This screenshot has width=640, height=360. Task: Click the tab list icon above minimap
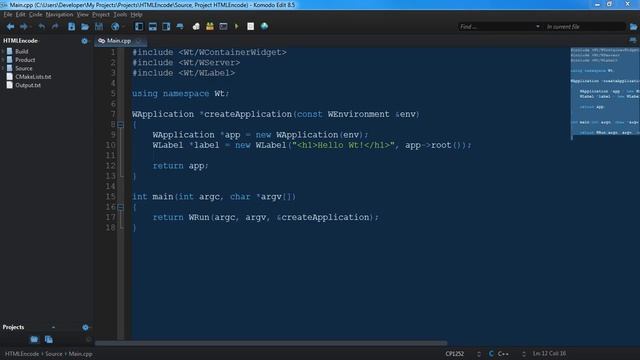pyautogui.click(x=633, y=40)
